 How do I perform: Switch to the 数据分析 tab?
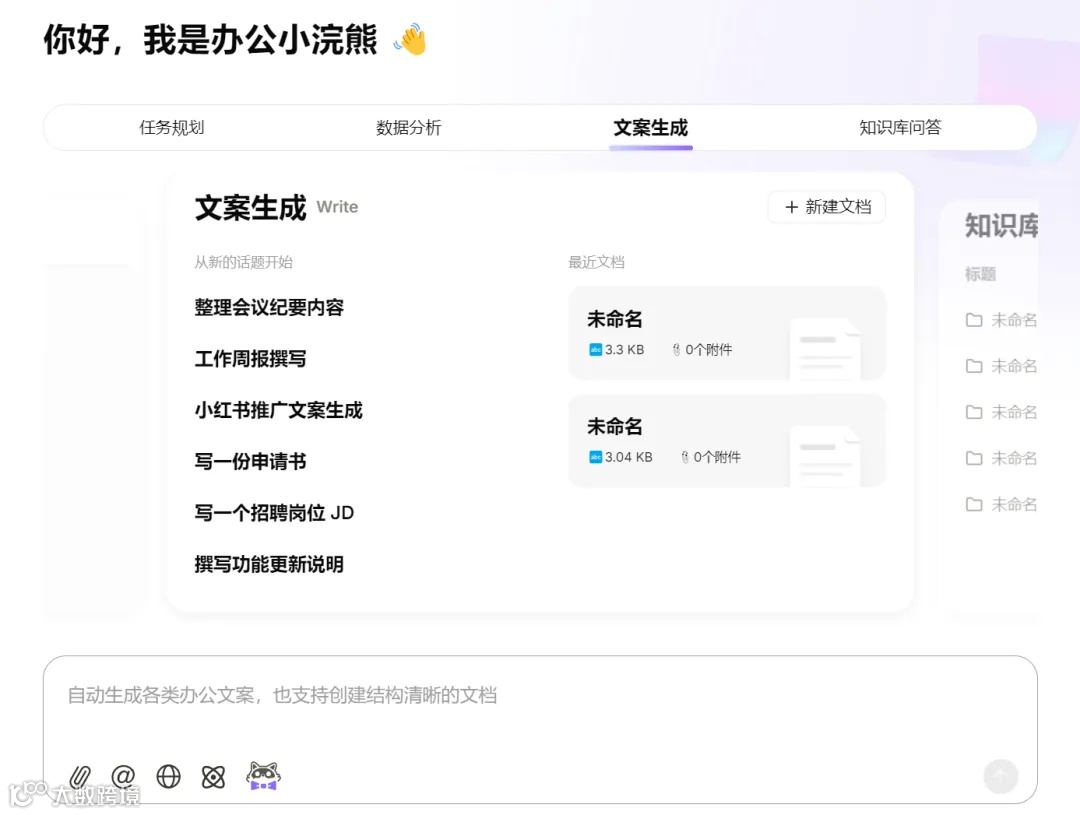410,127
